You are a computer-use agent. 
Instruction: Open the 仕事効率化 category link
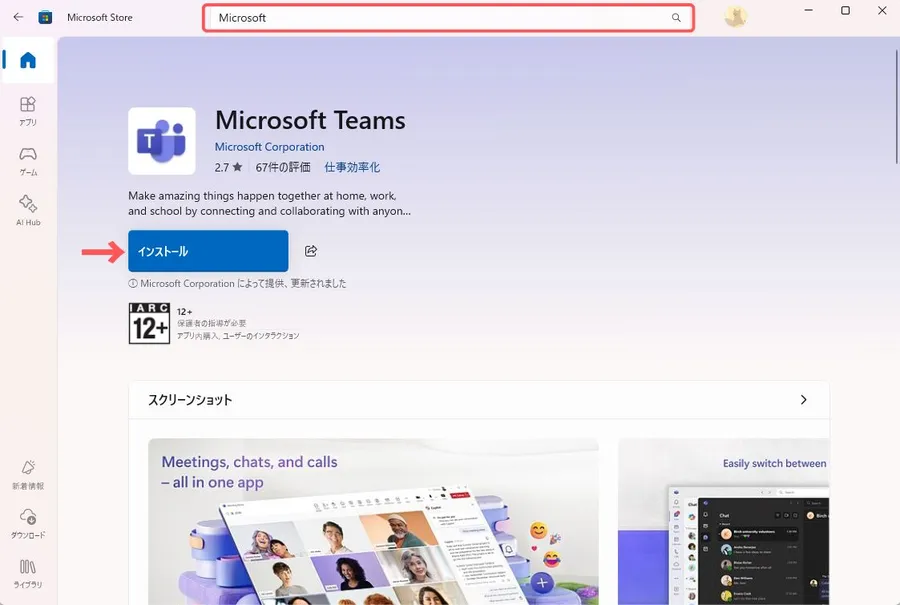click(x=352, y=167)
